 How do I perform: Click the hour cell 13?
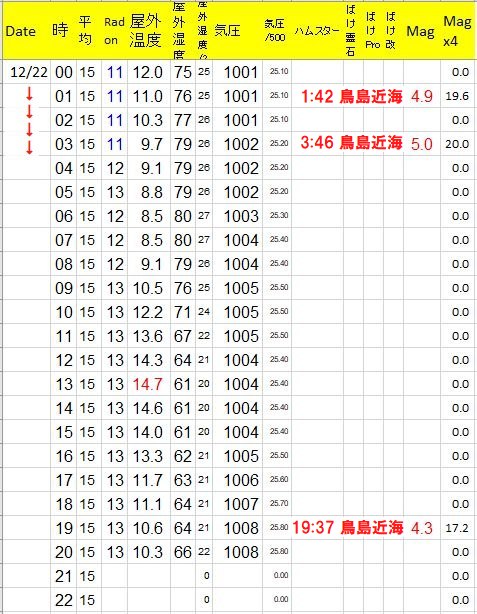pos(64,384)
